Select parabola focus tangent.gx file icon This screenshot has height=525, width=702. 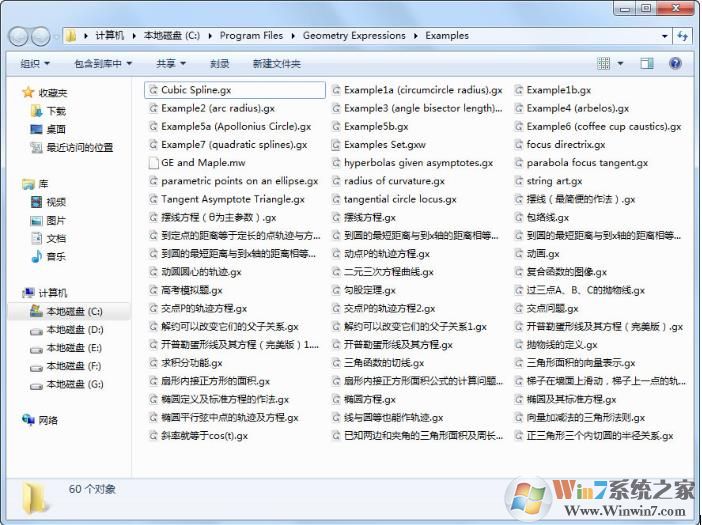518,163
